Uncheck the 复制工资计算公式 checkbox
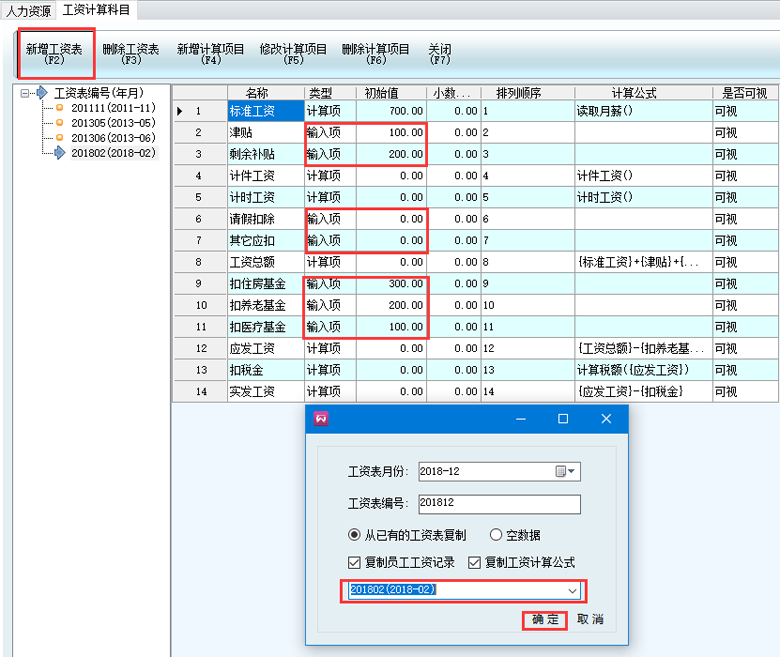780x657 pixels. click(474, 562)
